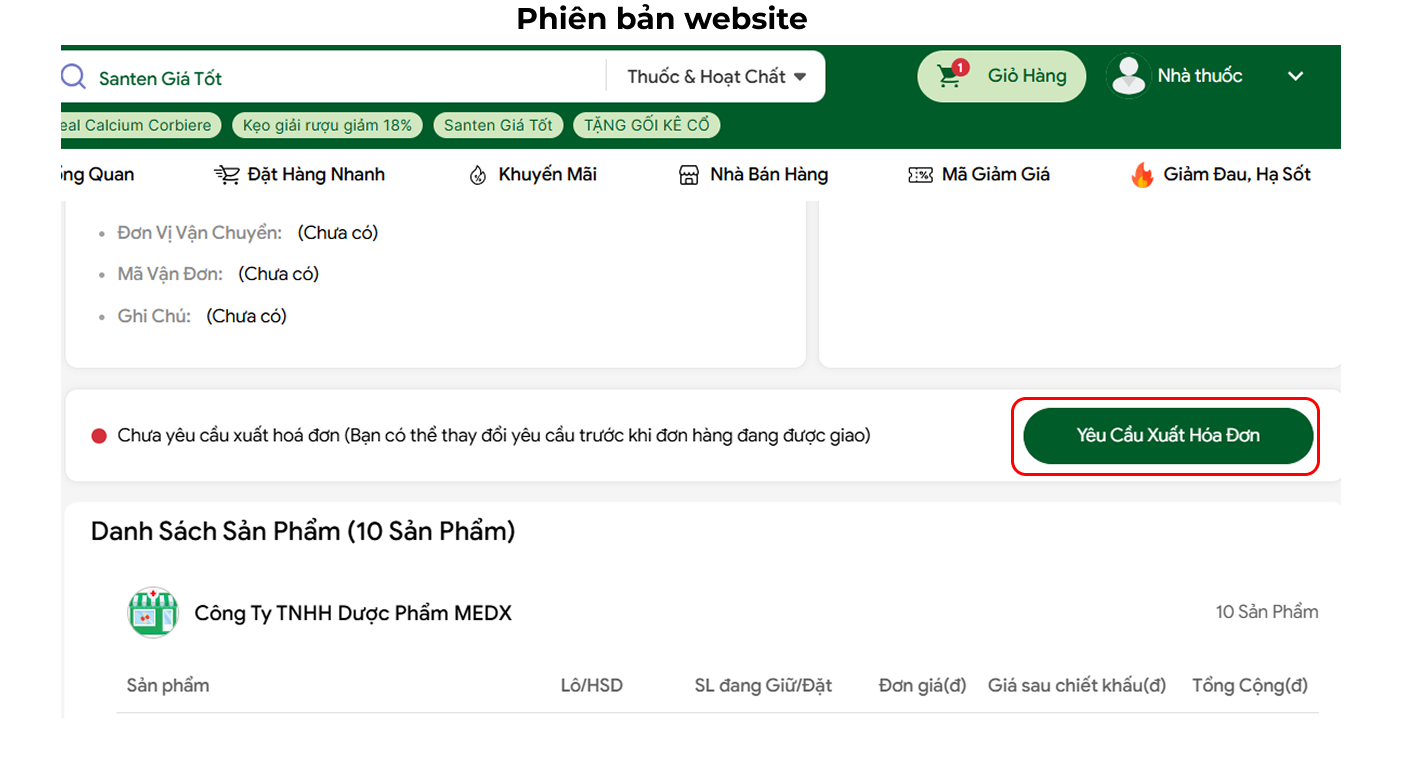The width and height of the screenshot is (1402, 760).
Task: Open the Khuyến Mãi menu item
Action: point(533,175)
